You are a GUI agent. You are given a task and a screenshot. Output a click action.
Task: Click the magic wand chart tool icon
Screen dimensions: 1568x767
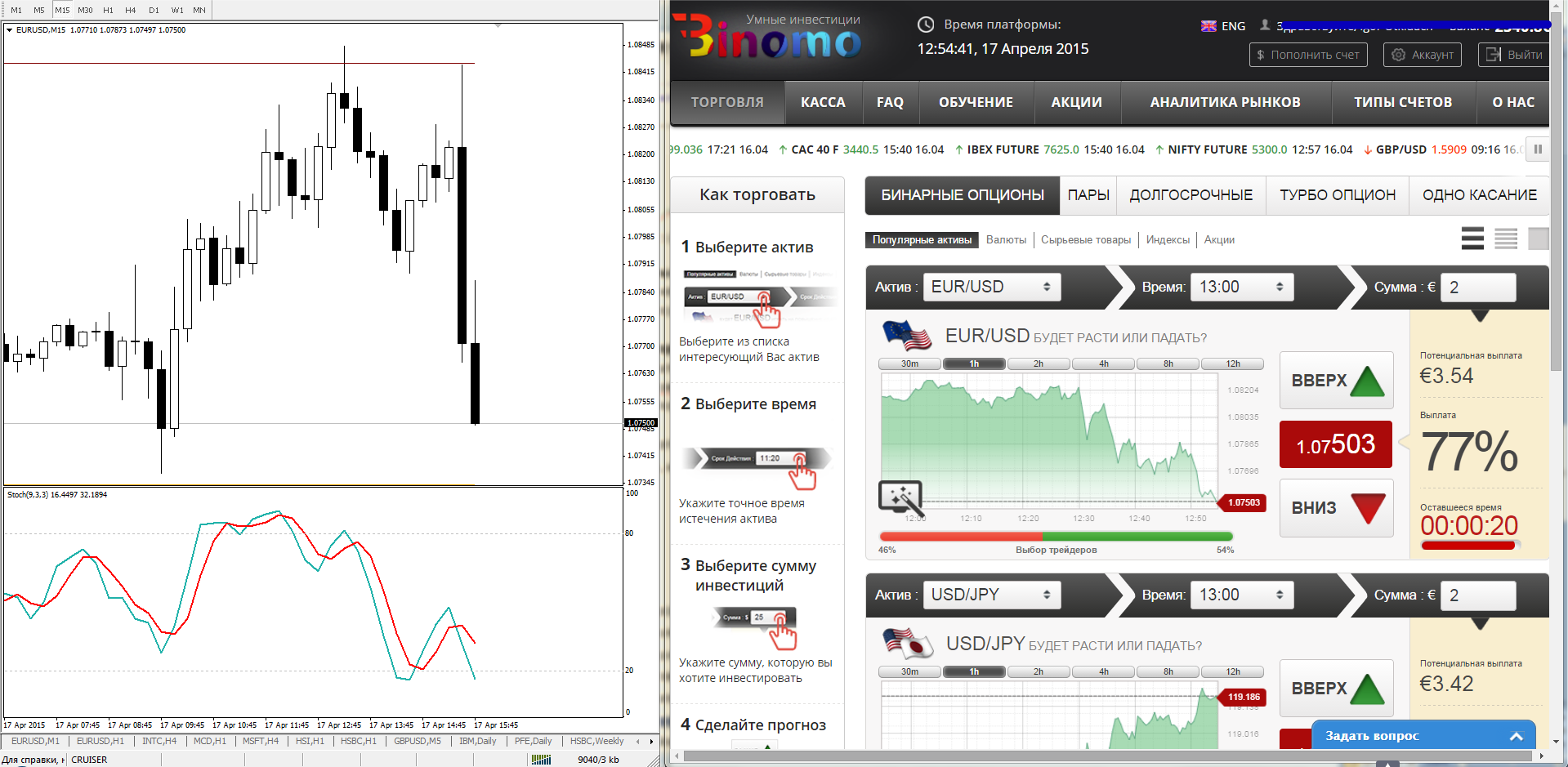(900, 497)
